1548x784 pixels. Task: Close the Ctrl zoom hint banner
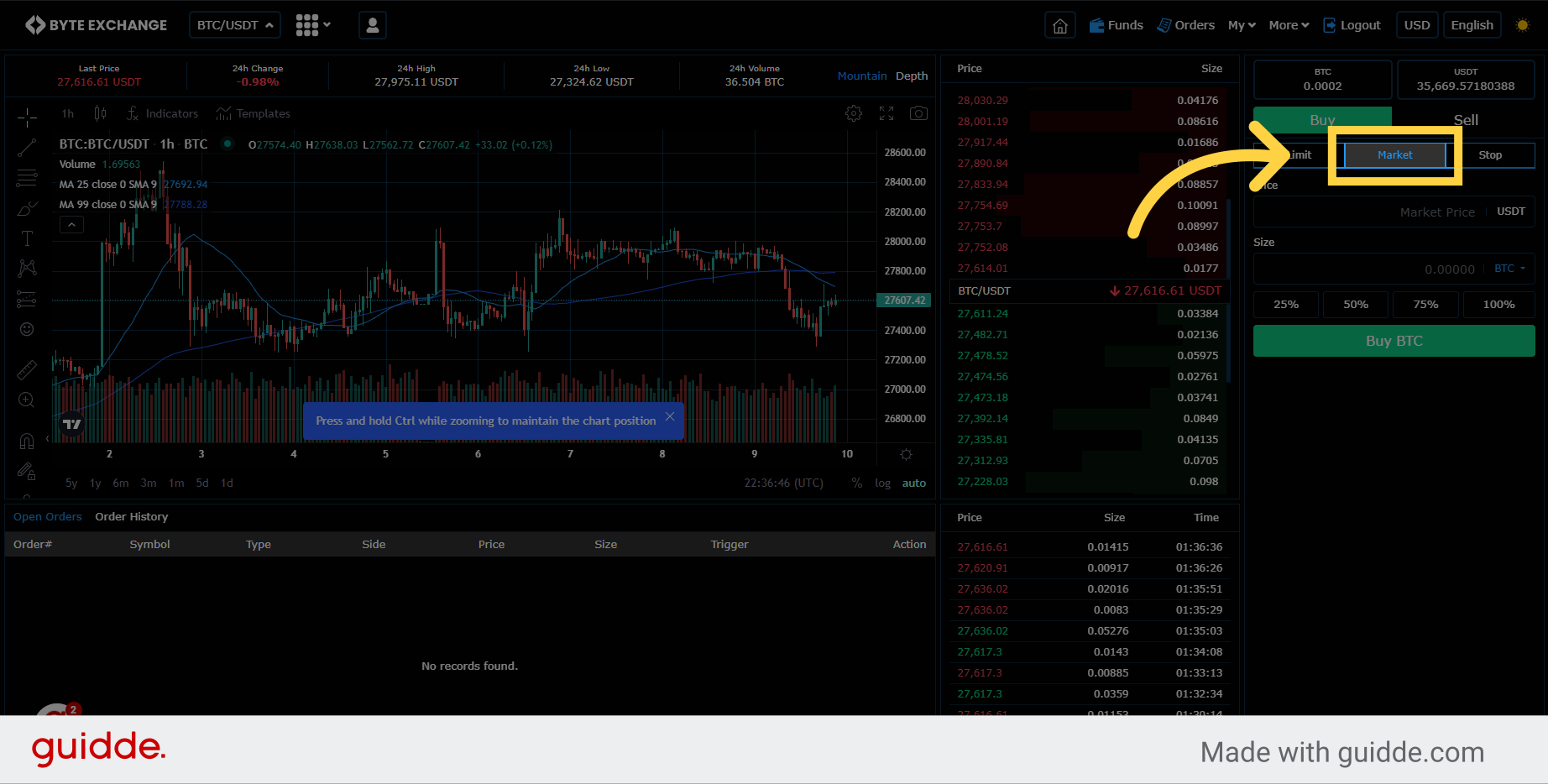coord(670,416)
